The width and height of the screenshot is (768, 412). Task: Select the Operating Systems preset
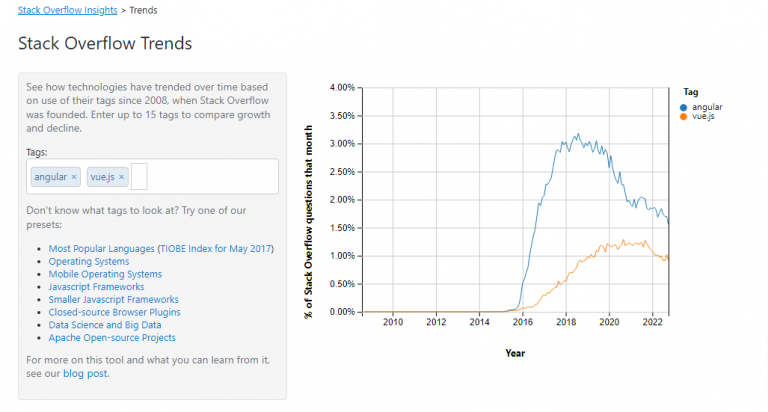coord(88,261)
